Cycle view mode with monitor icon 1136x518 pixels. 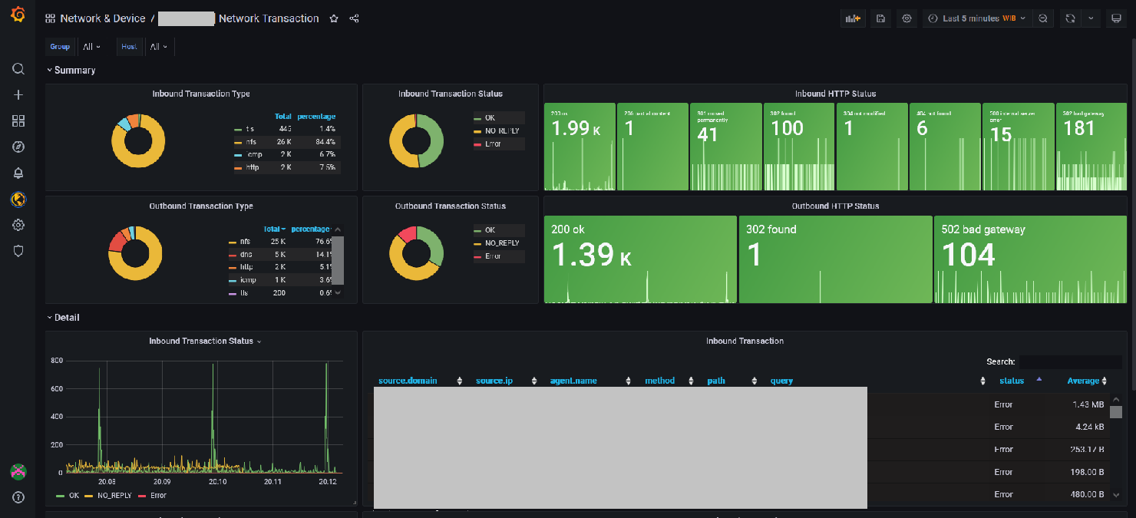point(1116,19)
